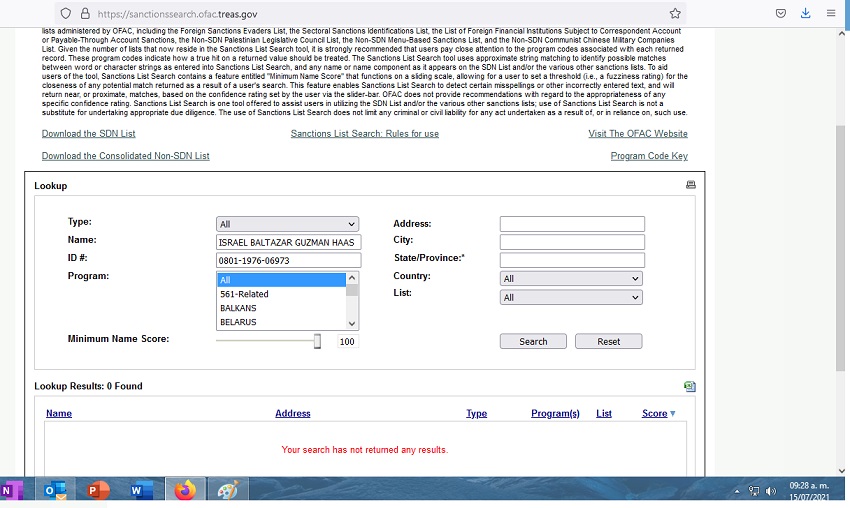850x508 pixels.
Task: Click the Minimum Name Score slider handle
Action: [317, 341]
